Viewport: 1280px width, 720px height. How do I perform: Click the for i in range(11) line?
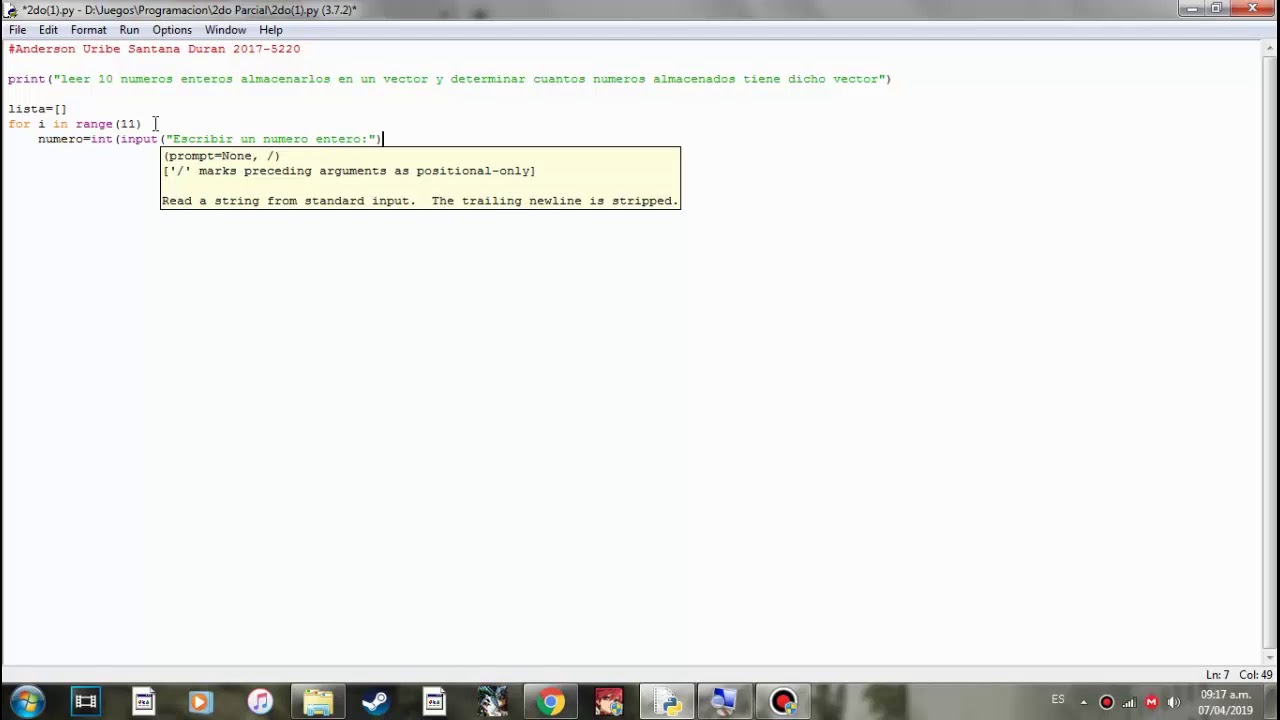(75, 124)
